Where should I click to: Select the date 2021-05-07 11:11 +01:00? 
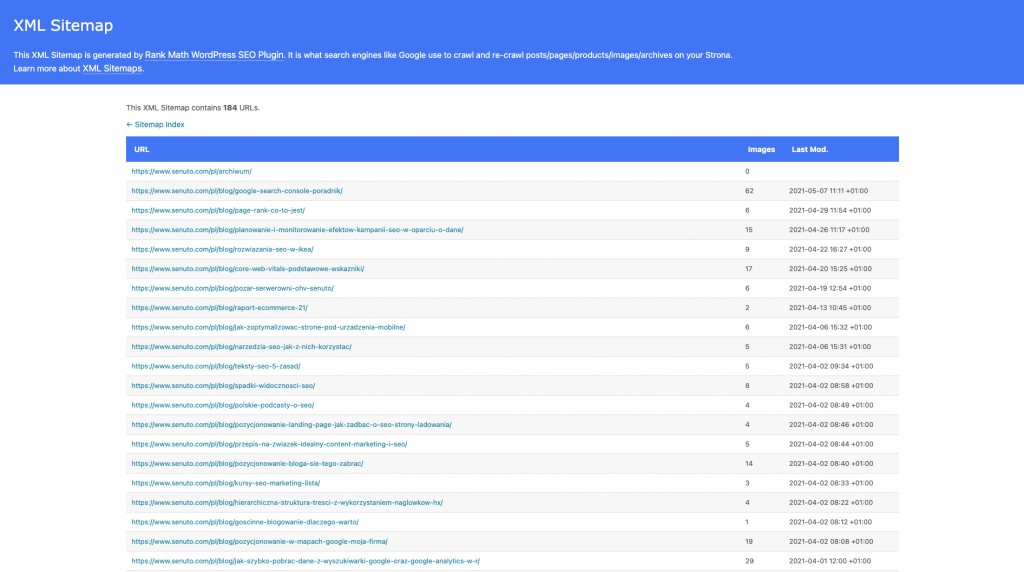pyautogui.click(x=828, y=191)
